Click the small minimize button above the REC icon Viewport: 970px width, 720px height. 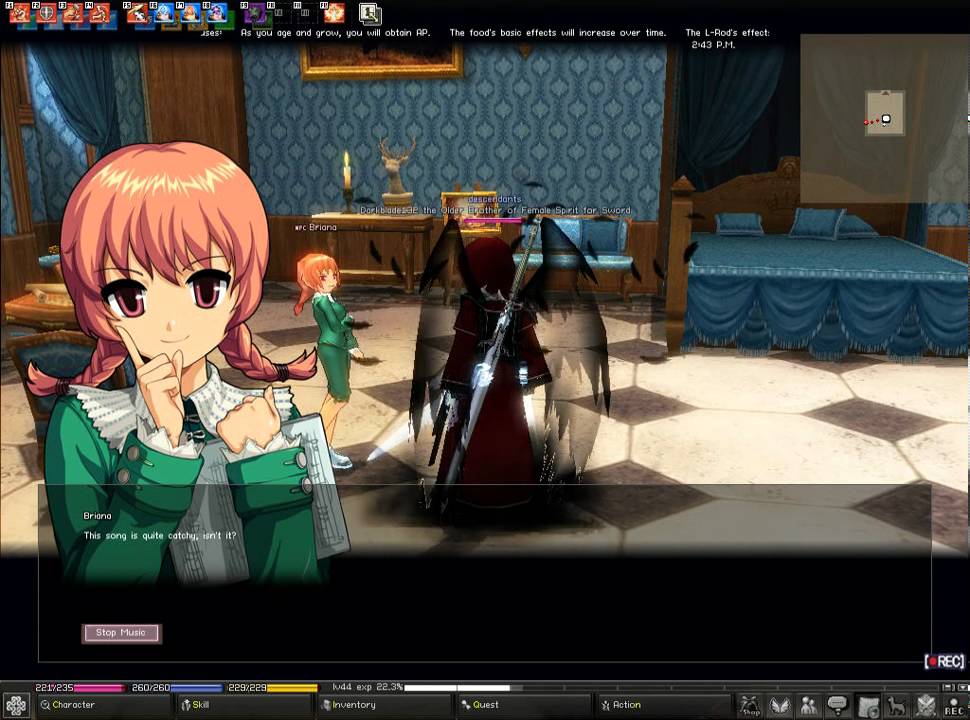[948, 687]
